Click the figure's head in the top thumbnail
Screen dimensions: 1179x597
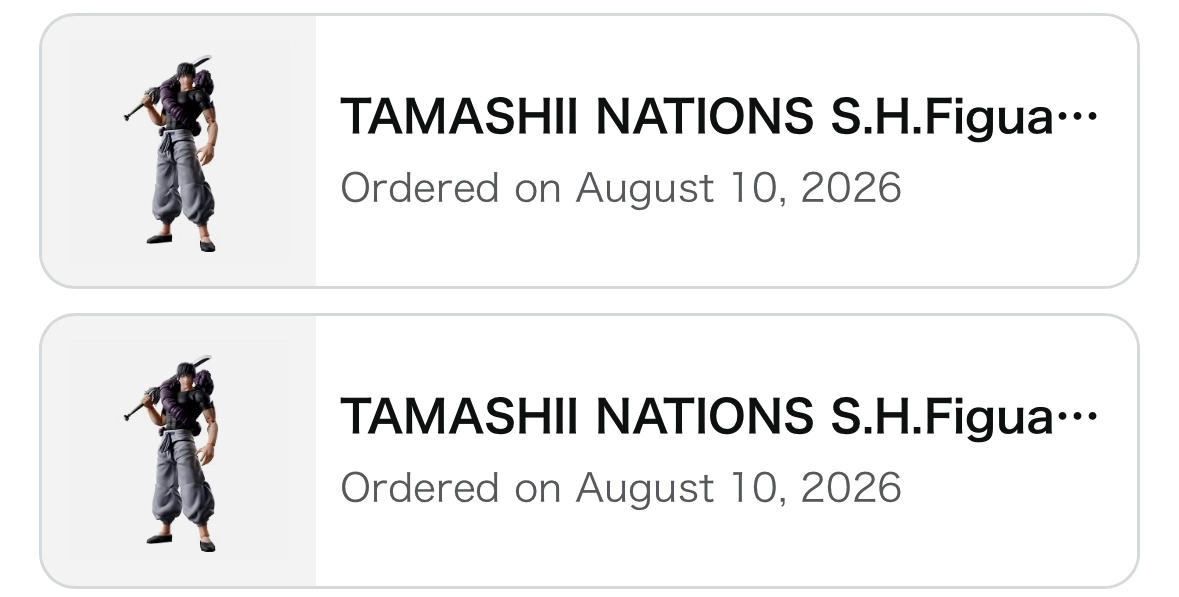[186, 75]
